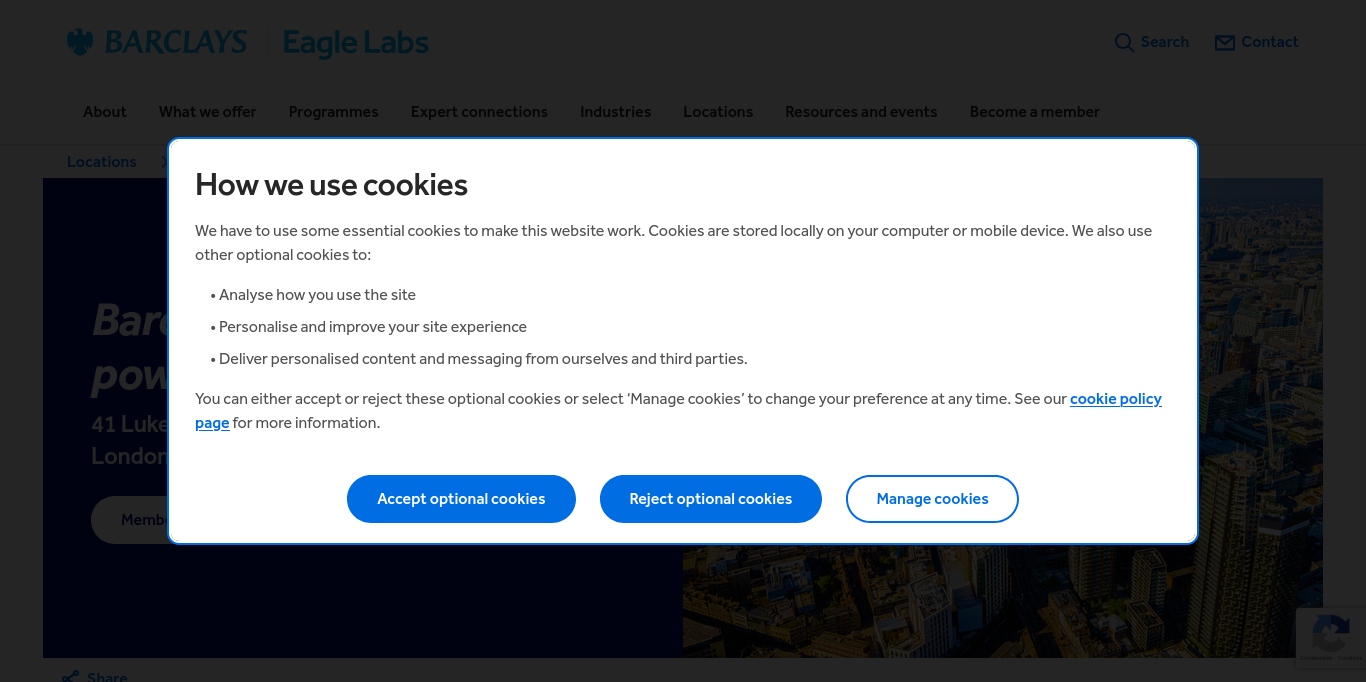Viewport: 1366px width, 682px height.
Task: Expand the Programmes menu
Action: 333,112
